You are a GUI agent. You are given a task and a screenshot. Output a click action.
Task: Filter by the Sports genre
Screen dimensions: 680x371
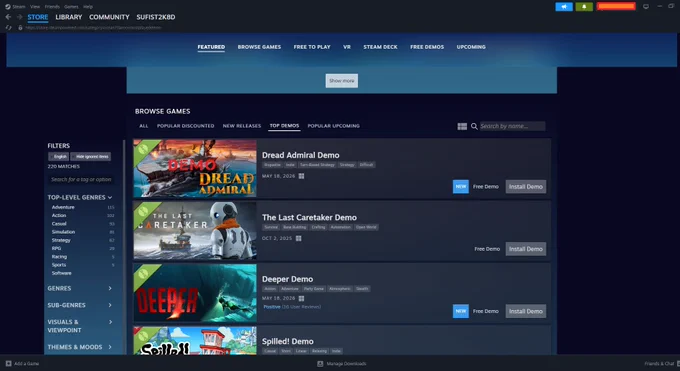59,265
